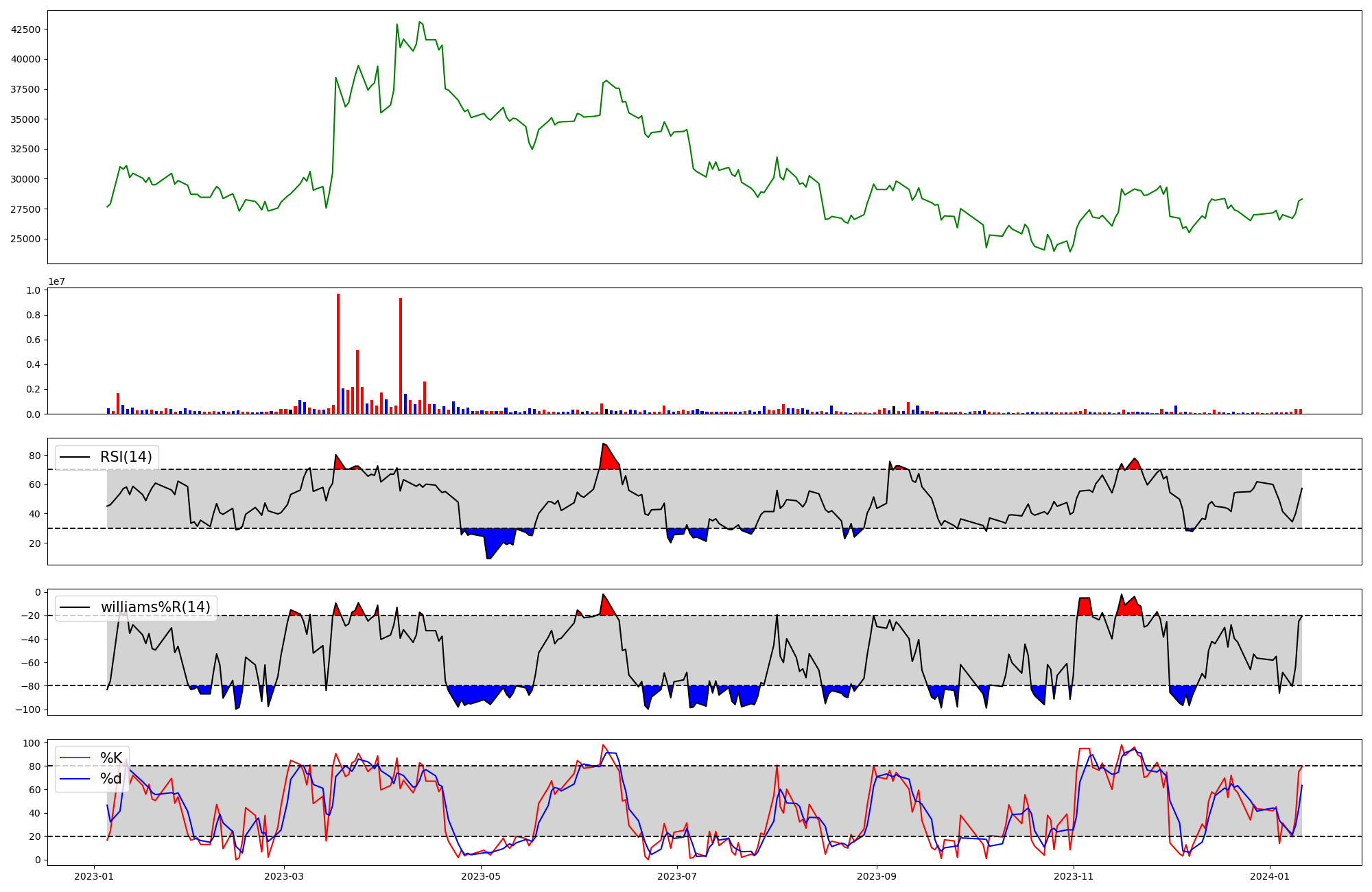Click the tallest red volume bar
Screen dimensions: 1372x892
[x=338, y=353]
